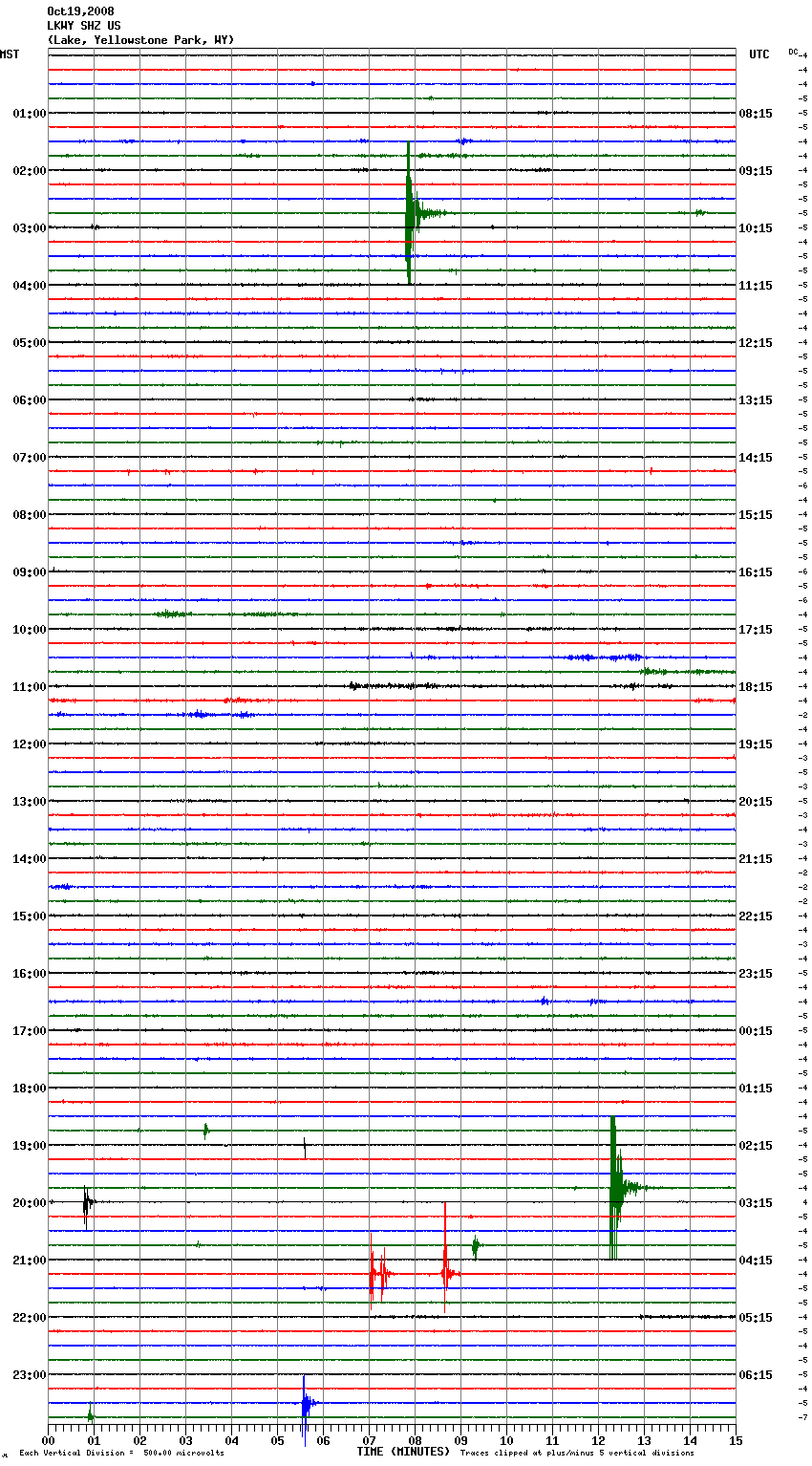Select the 07:00 MST time label

[x=30, y=458]
